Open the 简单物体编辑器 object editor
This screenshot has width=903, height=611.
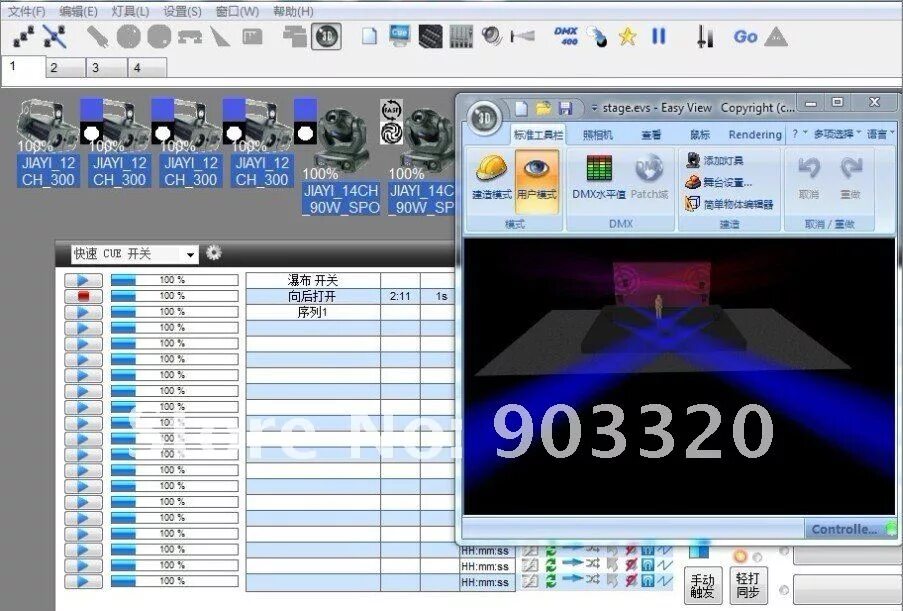coord(729,204)
